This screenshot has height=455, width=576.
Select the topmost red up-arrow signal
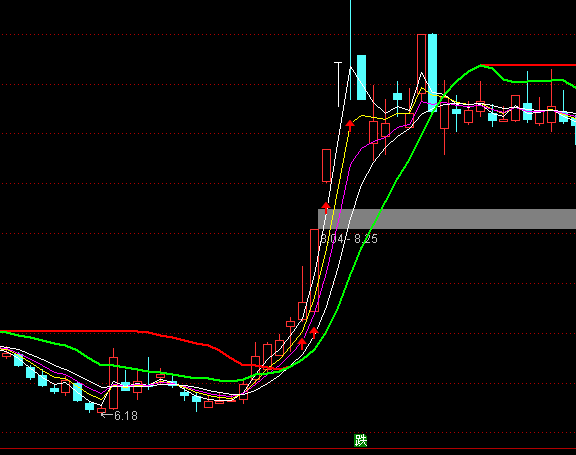[x=350, y=125]
